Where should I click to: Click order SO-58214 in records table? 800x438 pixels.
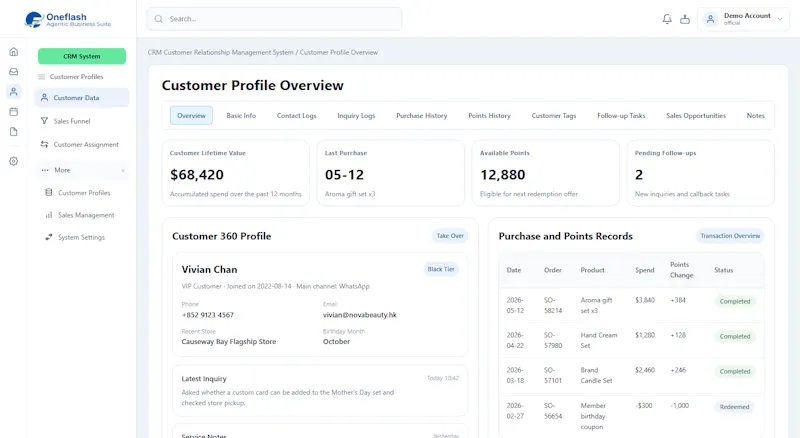(x=553, y=305)
